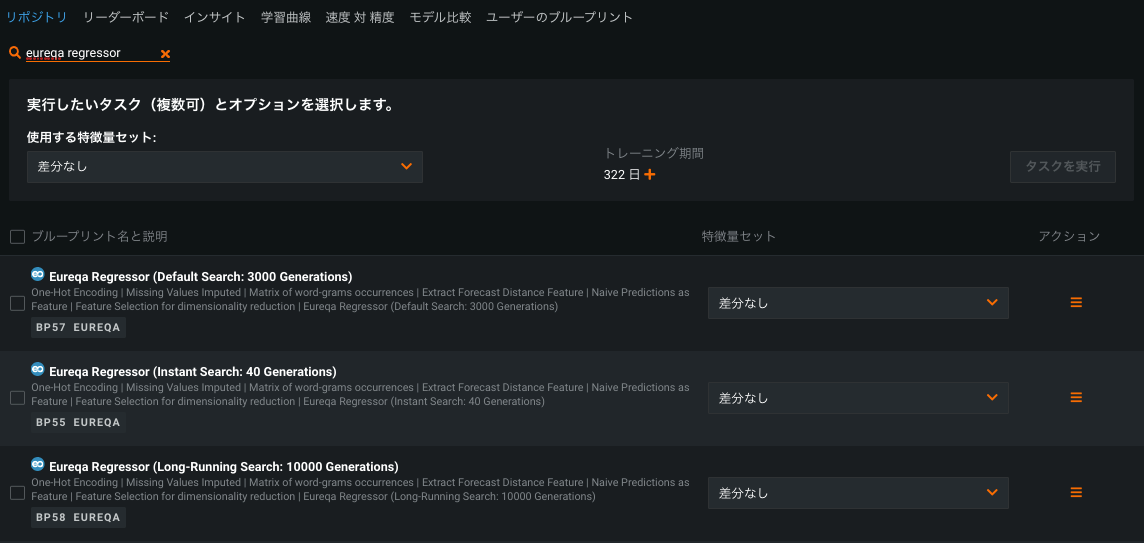Click Eureqa logo icon of Long-Running Search blueprint
The height and width of the screenshot is (543, 1144).
(x=38, y=464)
